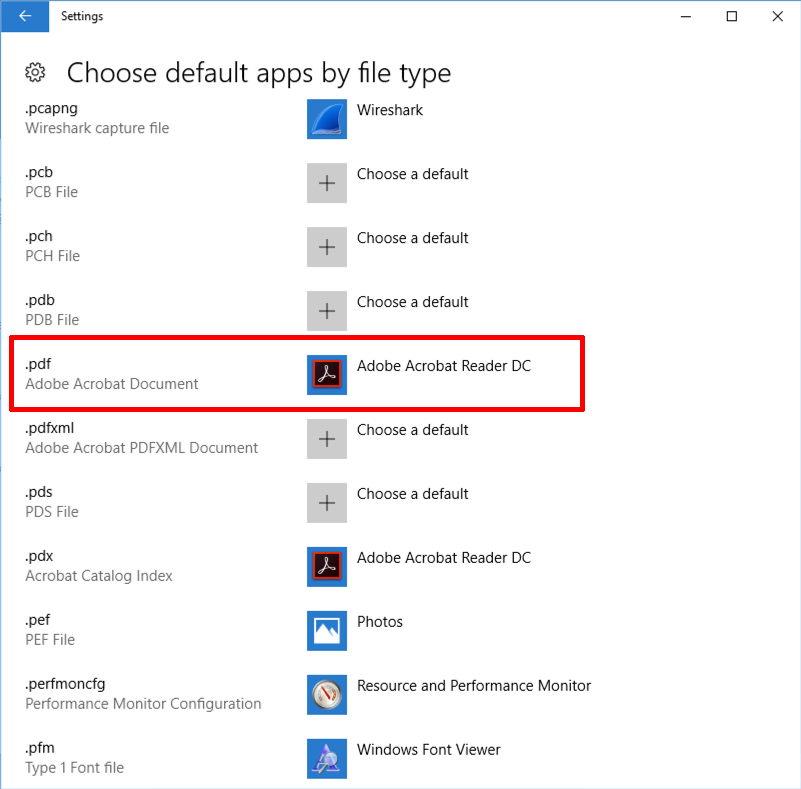This screenshot has height=789, width=801.
Task: Click the Settings window title
Action: coord(82,16)
